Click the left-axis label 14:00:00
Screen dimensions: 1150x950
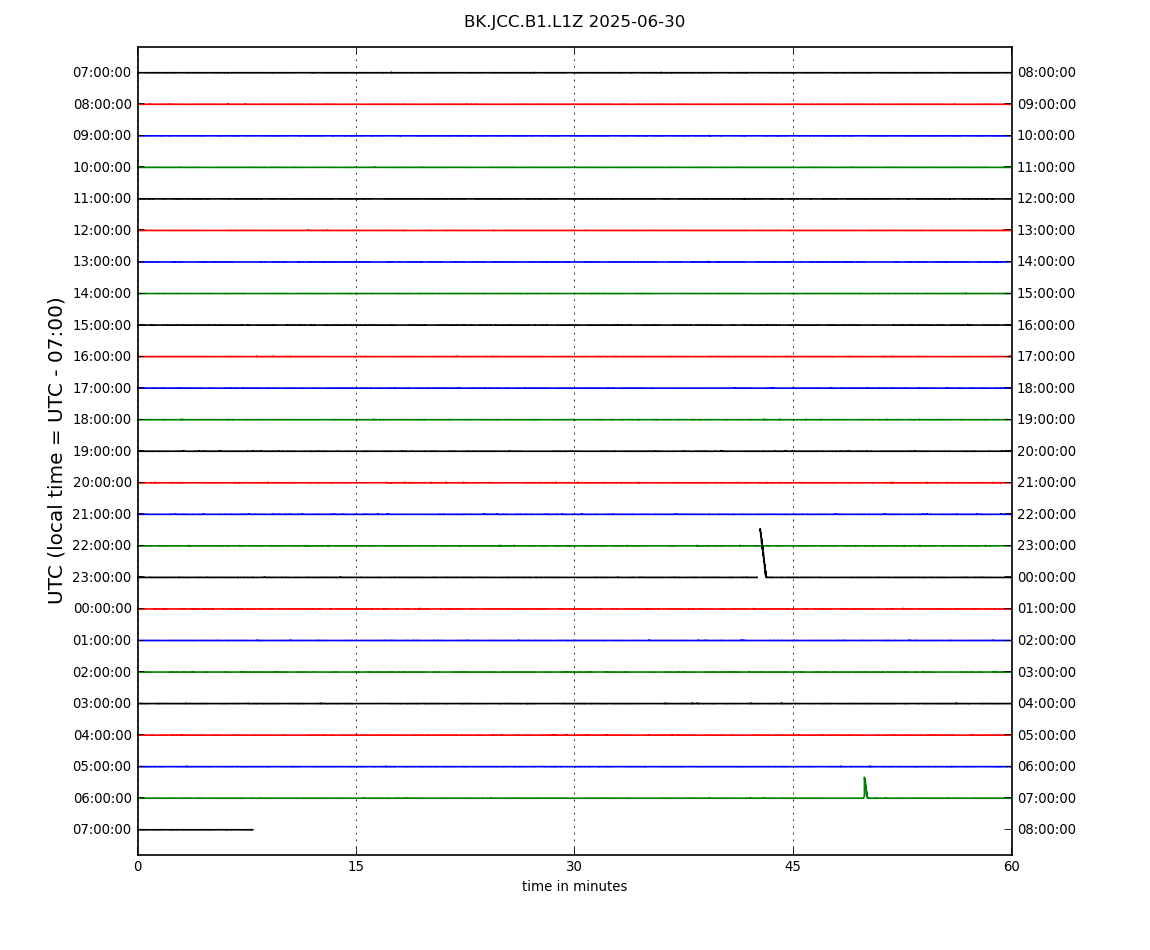pos(103,293)
